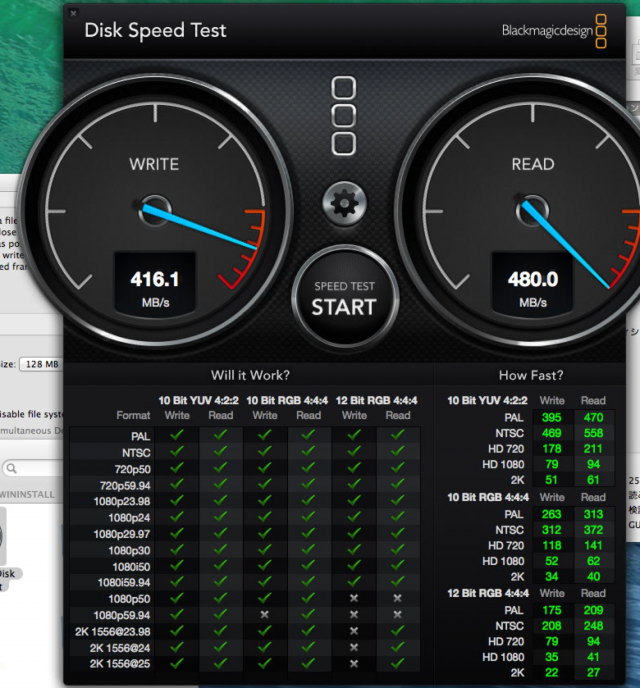Open the 128 MB size dropdown in background window
This screenshot has width=640, height=689.
(x=41, y=364)
